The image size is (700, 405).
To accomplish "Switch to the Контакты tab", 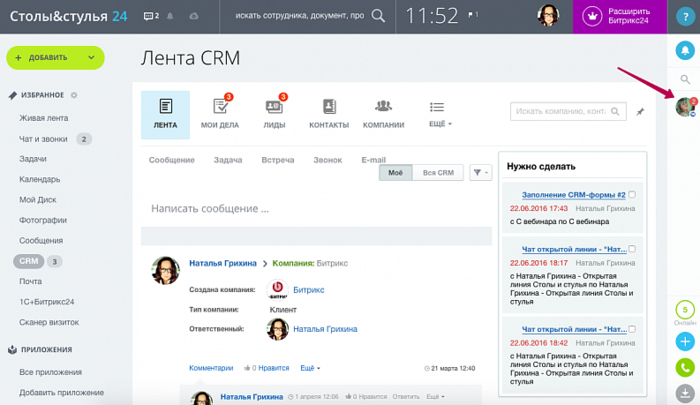I will (329, 115).
